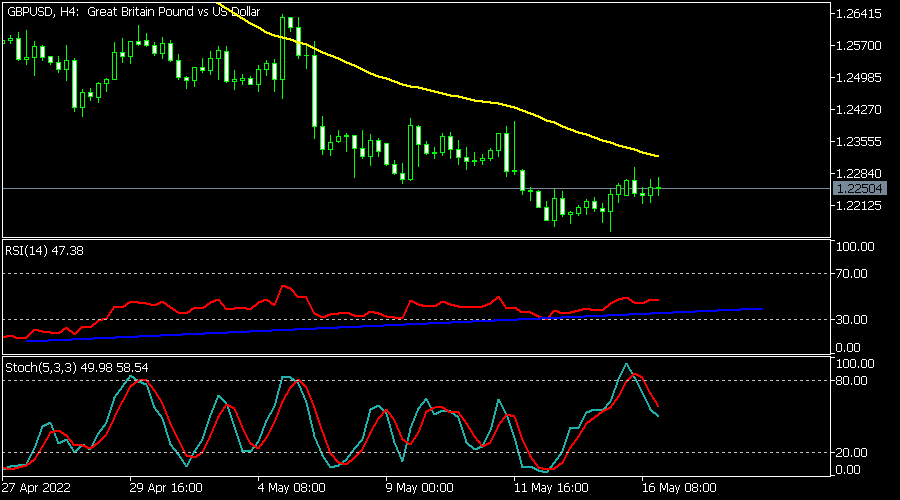
Task: Select the blue trendline in RSI panel
Action: 395,325
